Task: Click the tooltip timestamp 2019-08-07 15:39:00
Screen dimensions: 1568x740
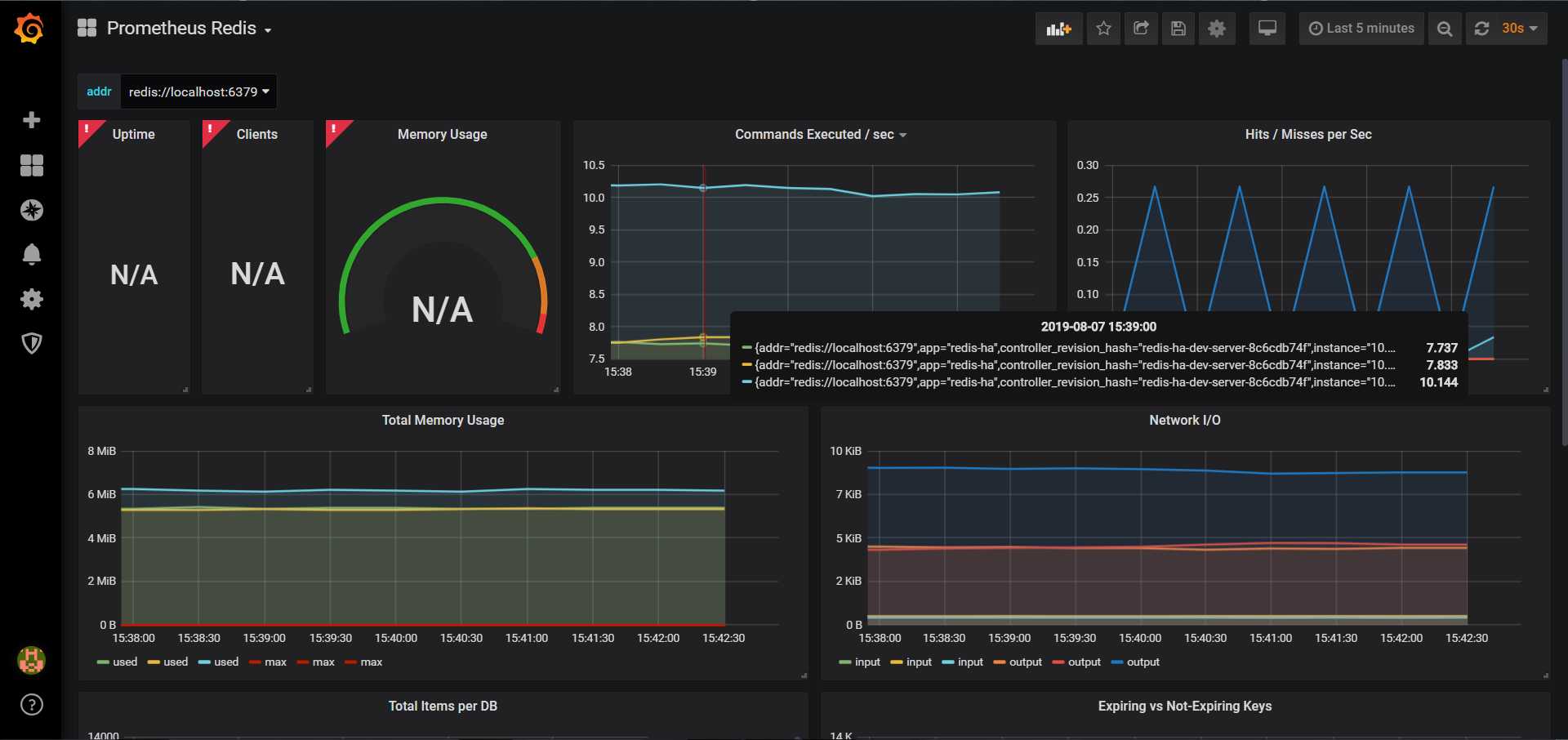Action: (x=1098, y=327)
